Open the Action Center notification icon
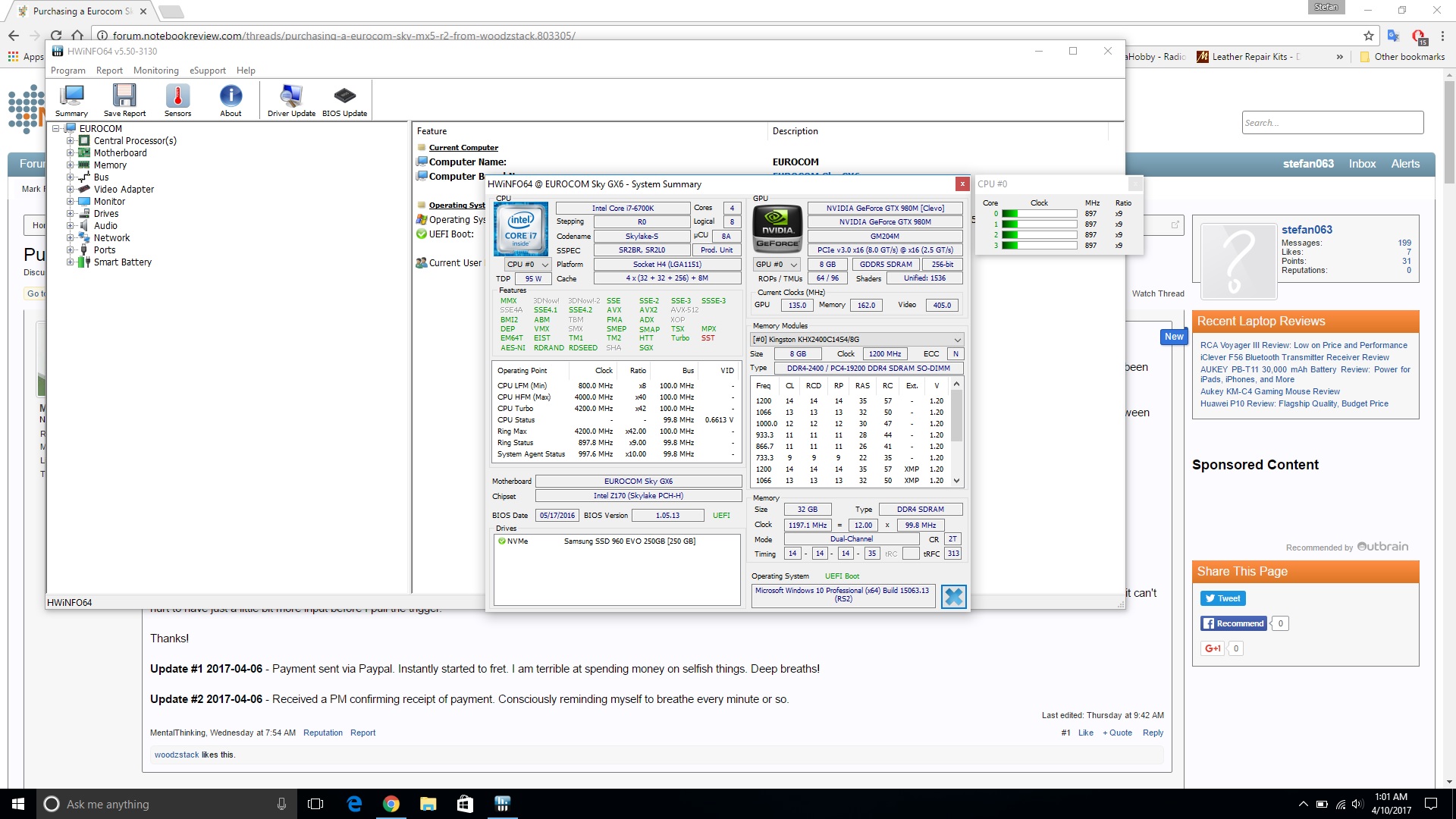The height and width of the screenshot is (819, 1456). click(x=1431, y=804)
